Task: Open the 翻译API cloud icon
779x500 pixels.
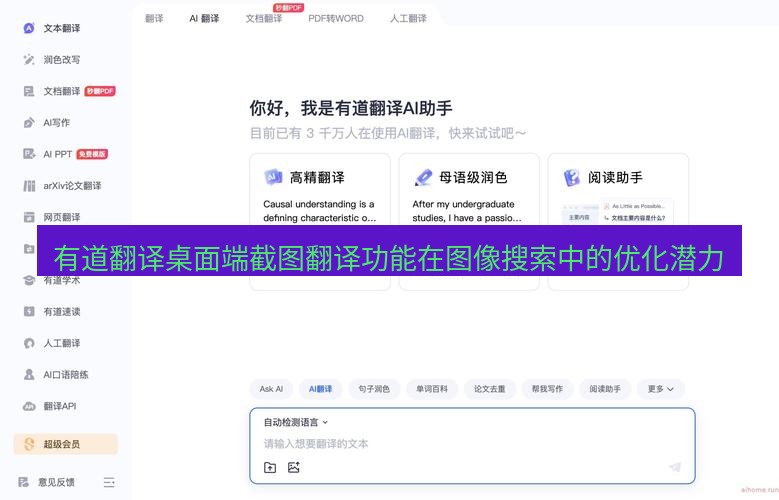Action: [29, 406]
